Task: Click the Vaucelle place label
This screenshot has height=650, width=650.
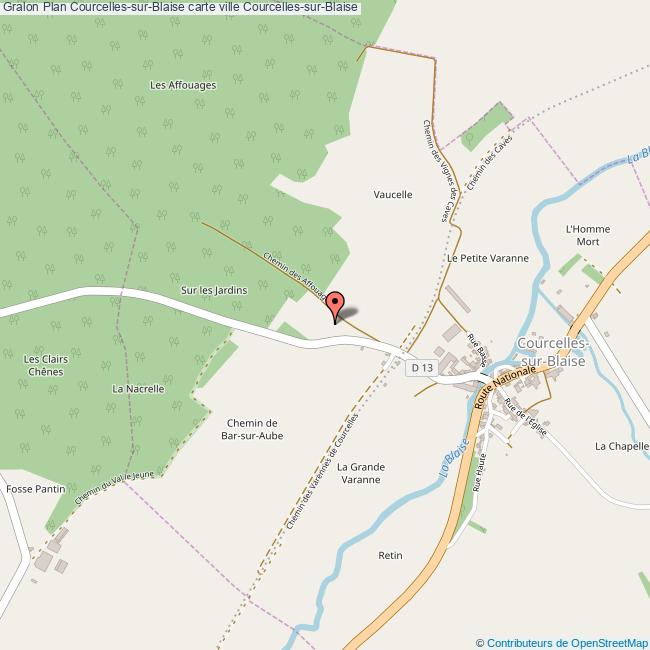Action: click(393, 194)
